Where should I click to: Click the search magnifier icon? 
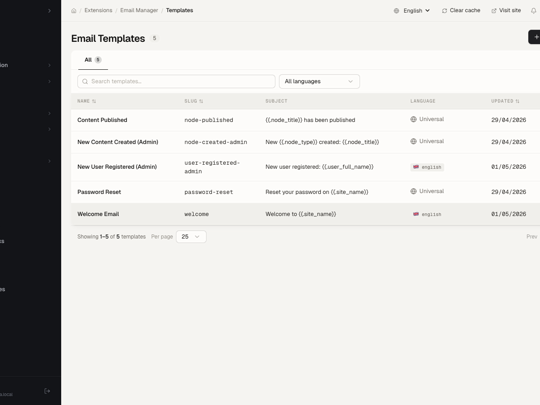85,82
